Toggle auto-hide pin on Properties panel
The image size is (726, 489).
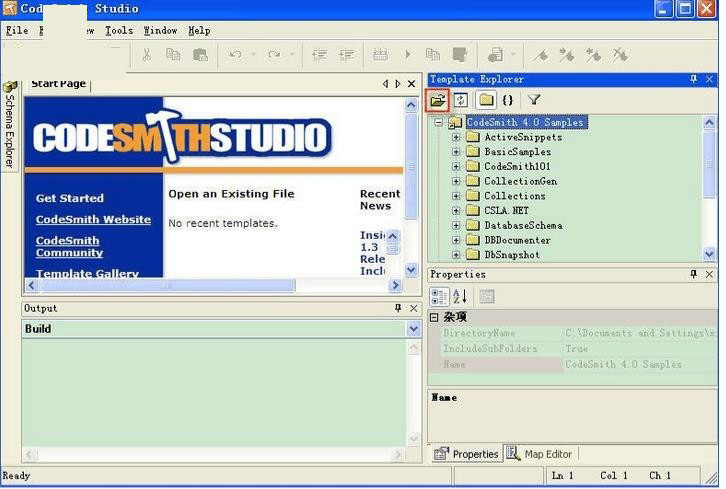(x=693, y=274)
